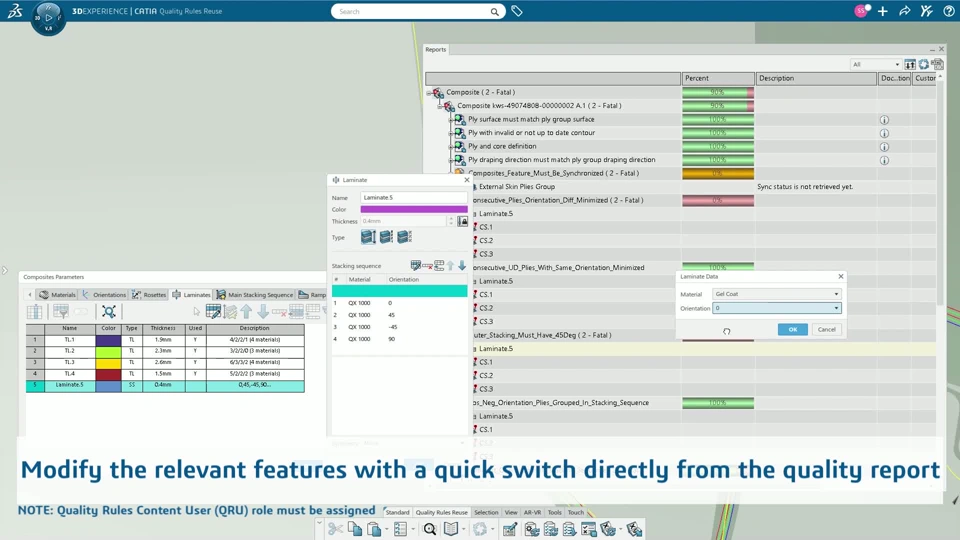The width and height of the screenshot is (960, 540).
Task: Click OK in the Laminate Data dialog
Action: coord(792,329)
